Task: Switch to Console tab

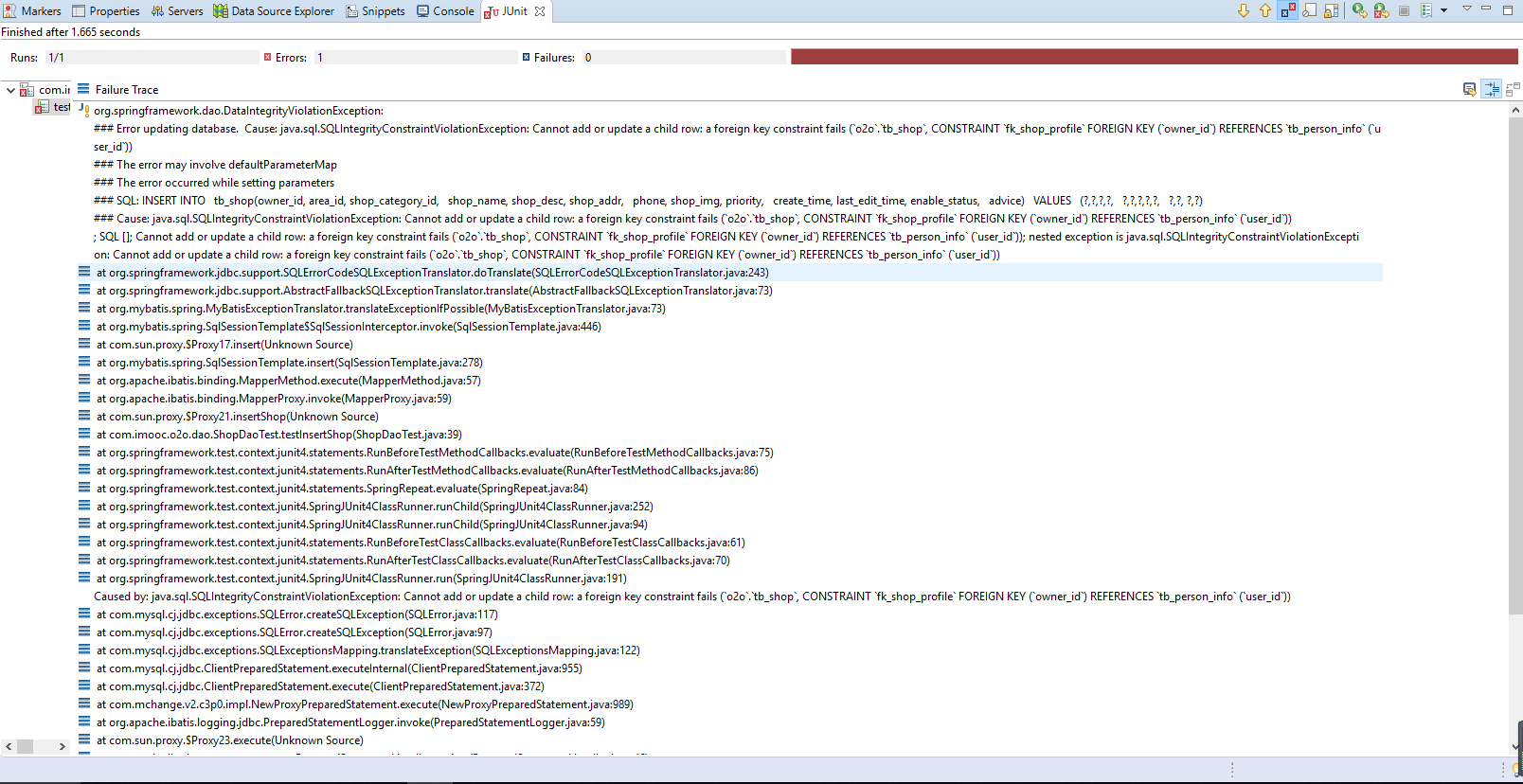Action: click(x=445, y=11)
